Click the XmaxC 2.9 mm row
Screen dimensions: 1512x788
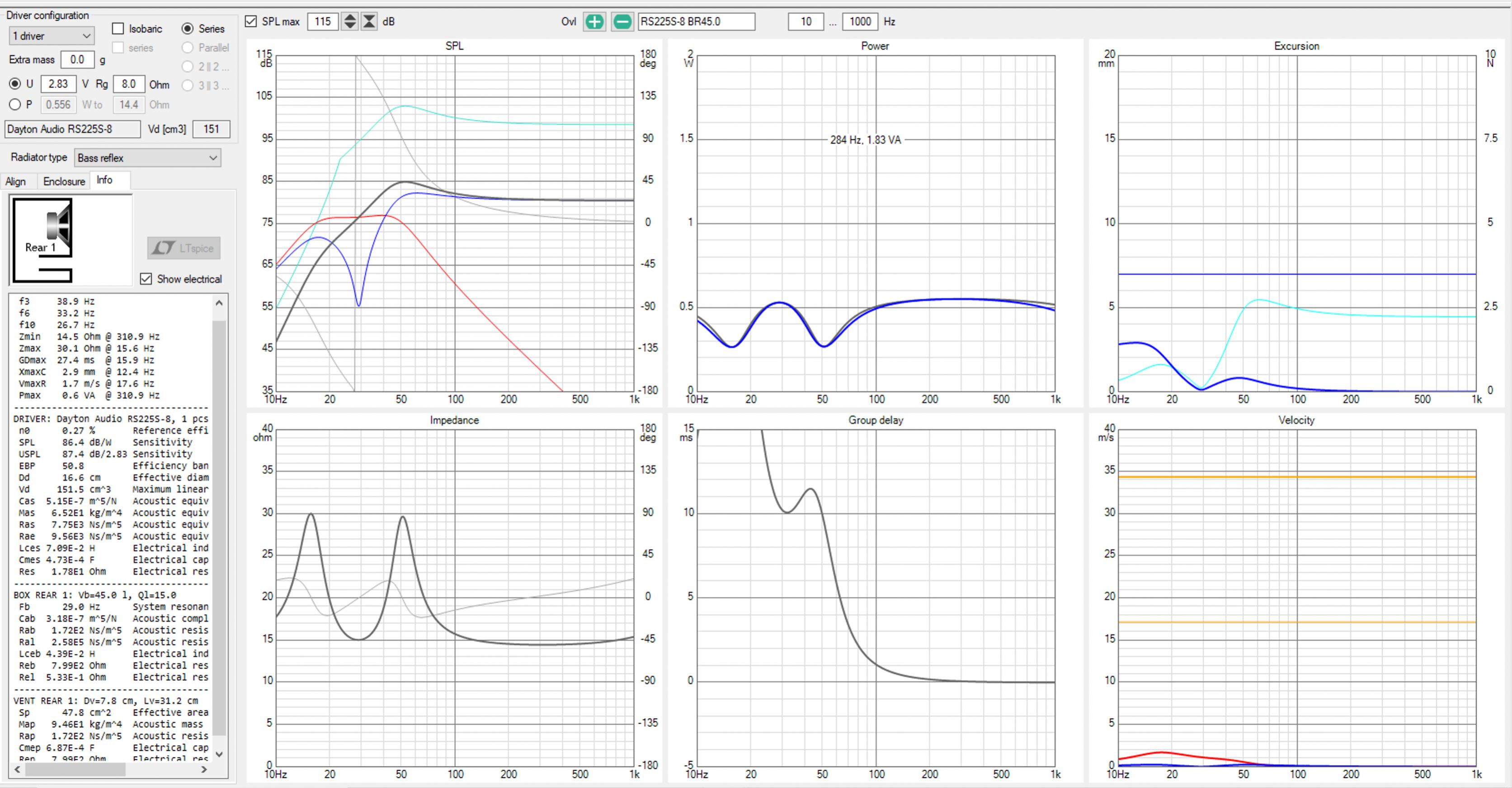[x=86, y=372]
